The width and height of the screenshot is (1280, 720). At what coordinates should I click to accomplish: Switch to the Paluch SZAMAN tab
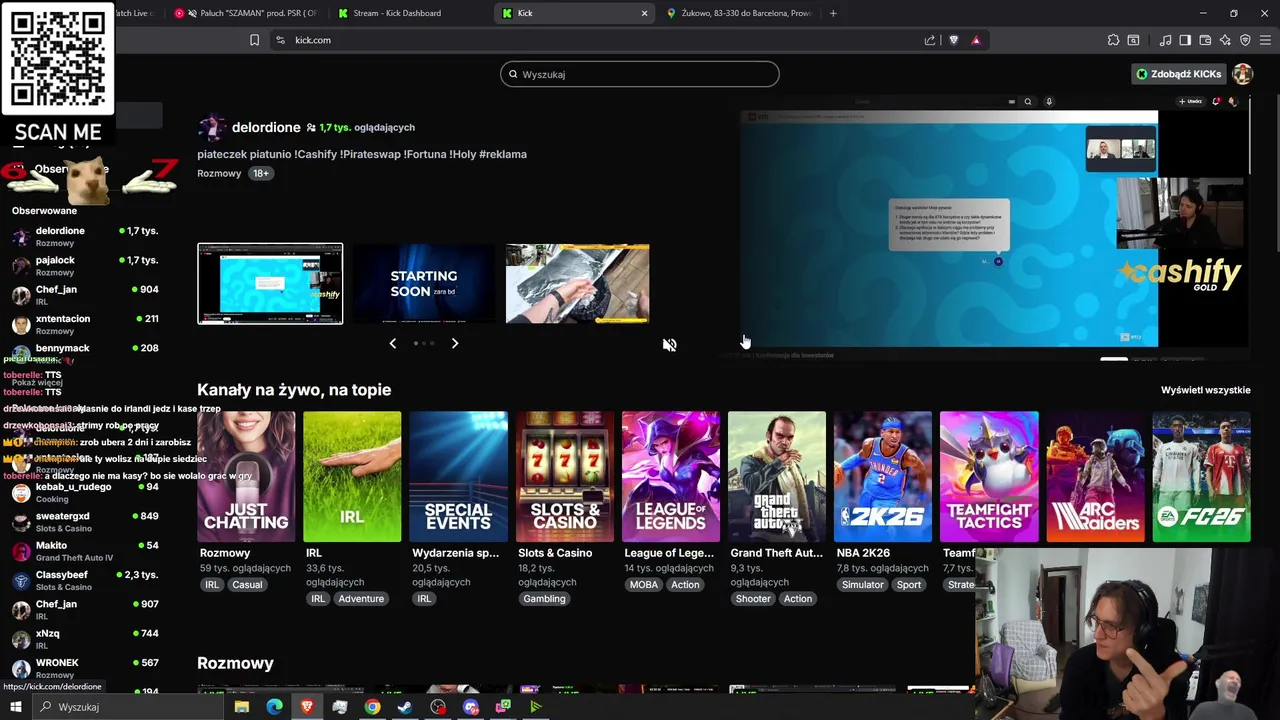pyautogui.click(x=245, y=13)
